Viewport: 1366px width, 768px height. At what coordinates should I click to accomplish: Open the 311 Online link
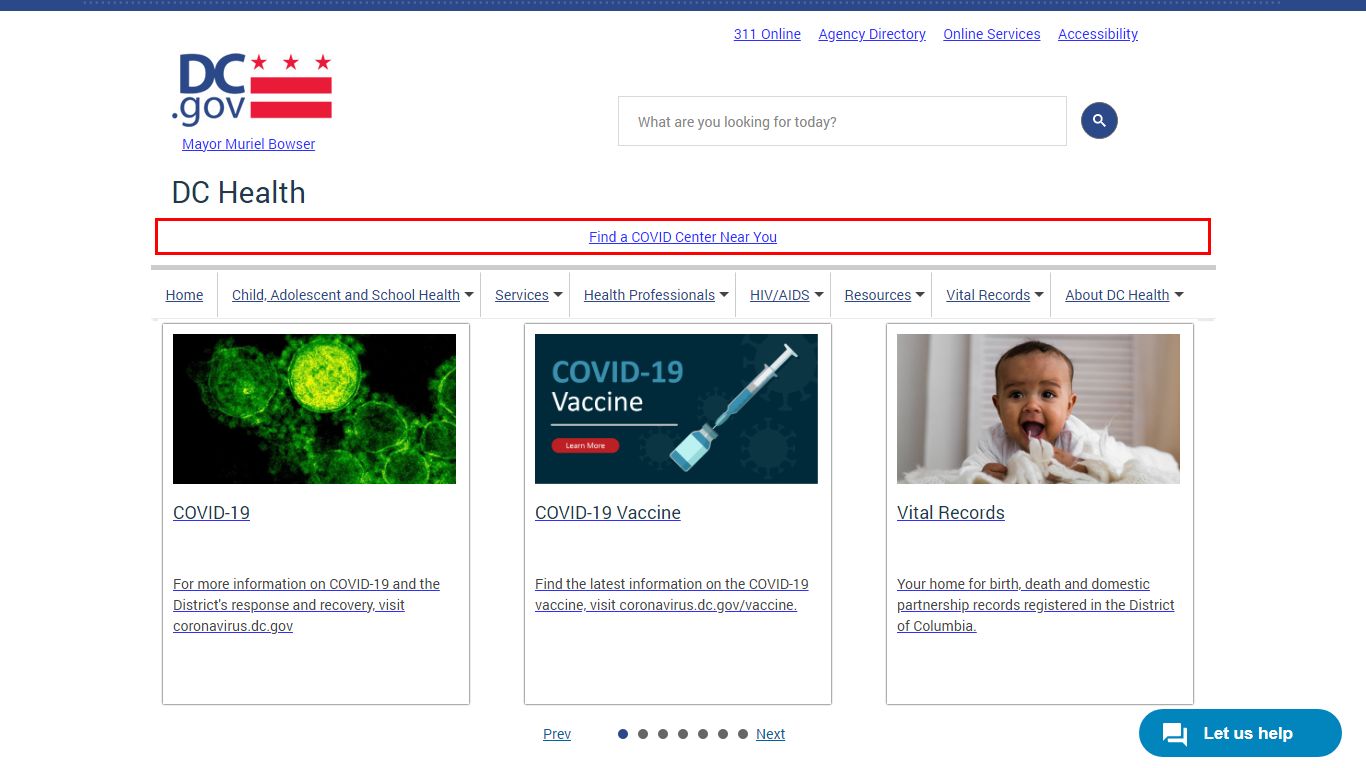[767, 34]
